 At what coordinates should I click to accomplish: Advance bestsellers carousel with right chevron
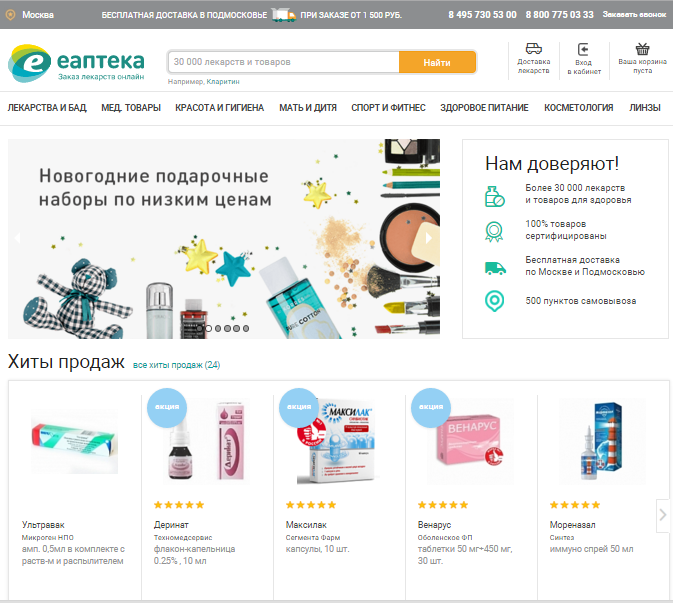click(663, 515)
